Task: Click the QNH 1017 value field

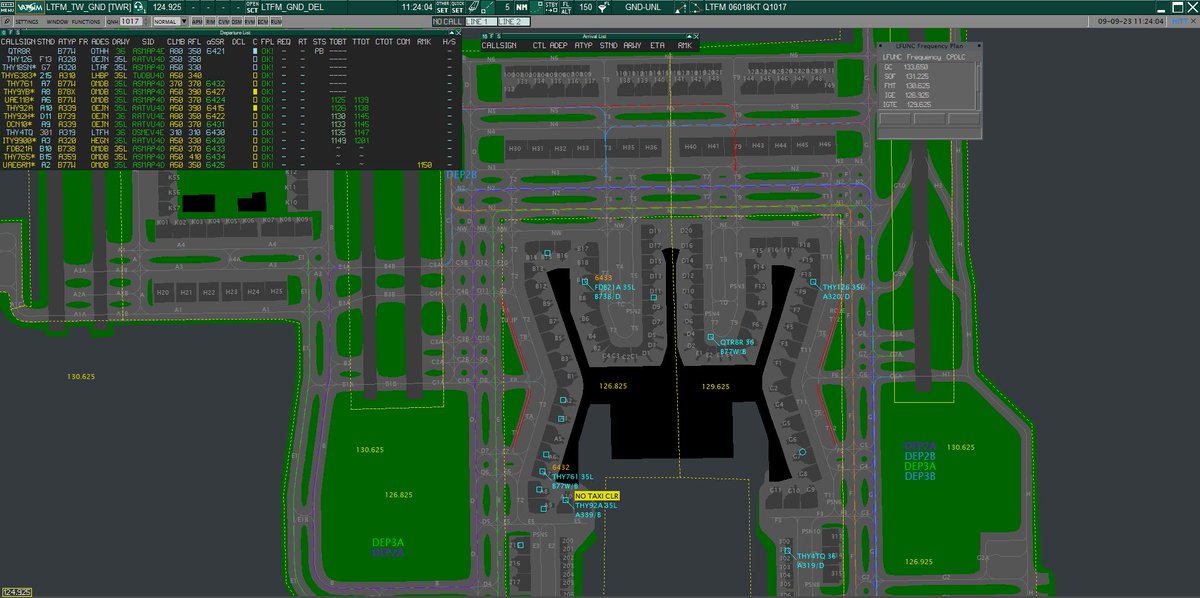Action: tap(130, 20)
